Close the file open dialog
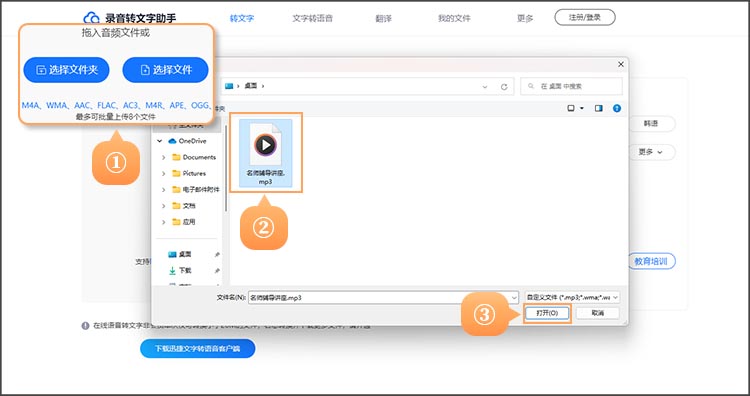Viewport: 750px width, 396px height. coord(621,64)
